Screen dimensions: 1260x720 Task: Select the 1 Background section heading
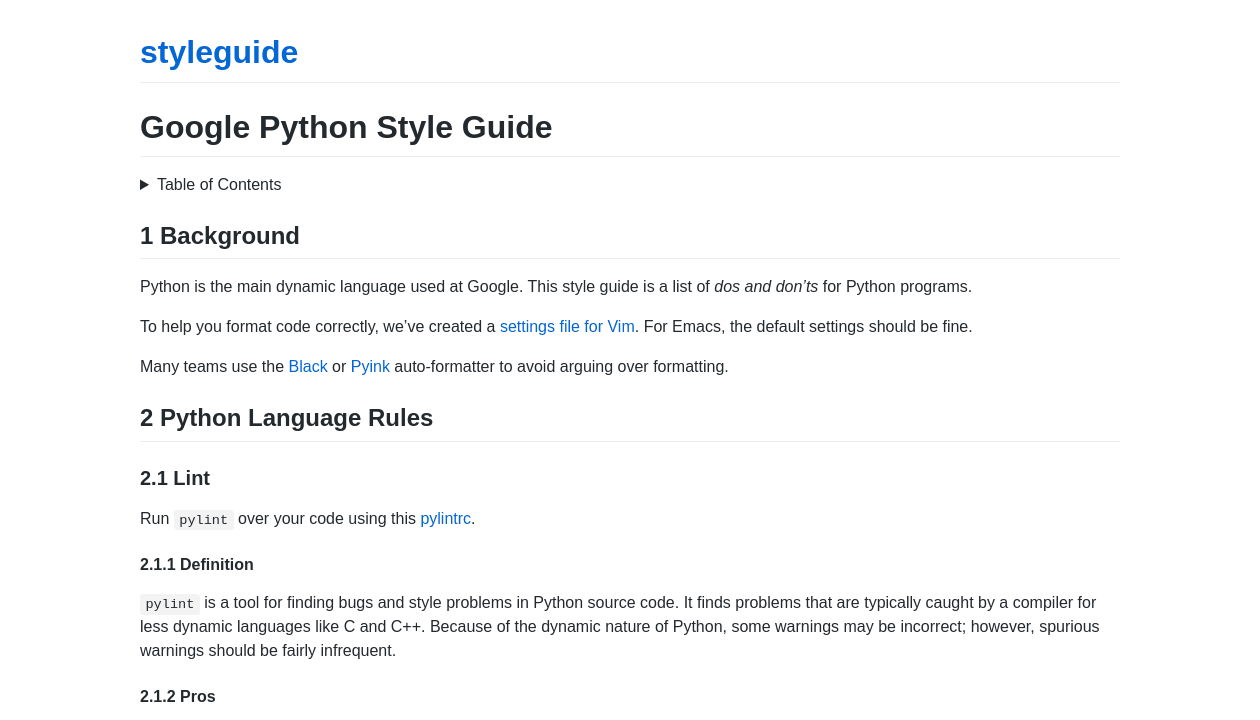220,236
